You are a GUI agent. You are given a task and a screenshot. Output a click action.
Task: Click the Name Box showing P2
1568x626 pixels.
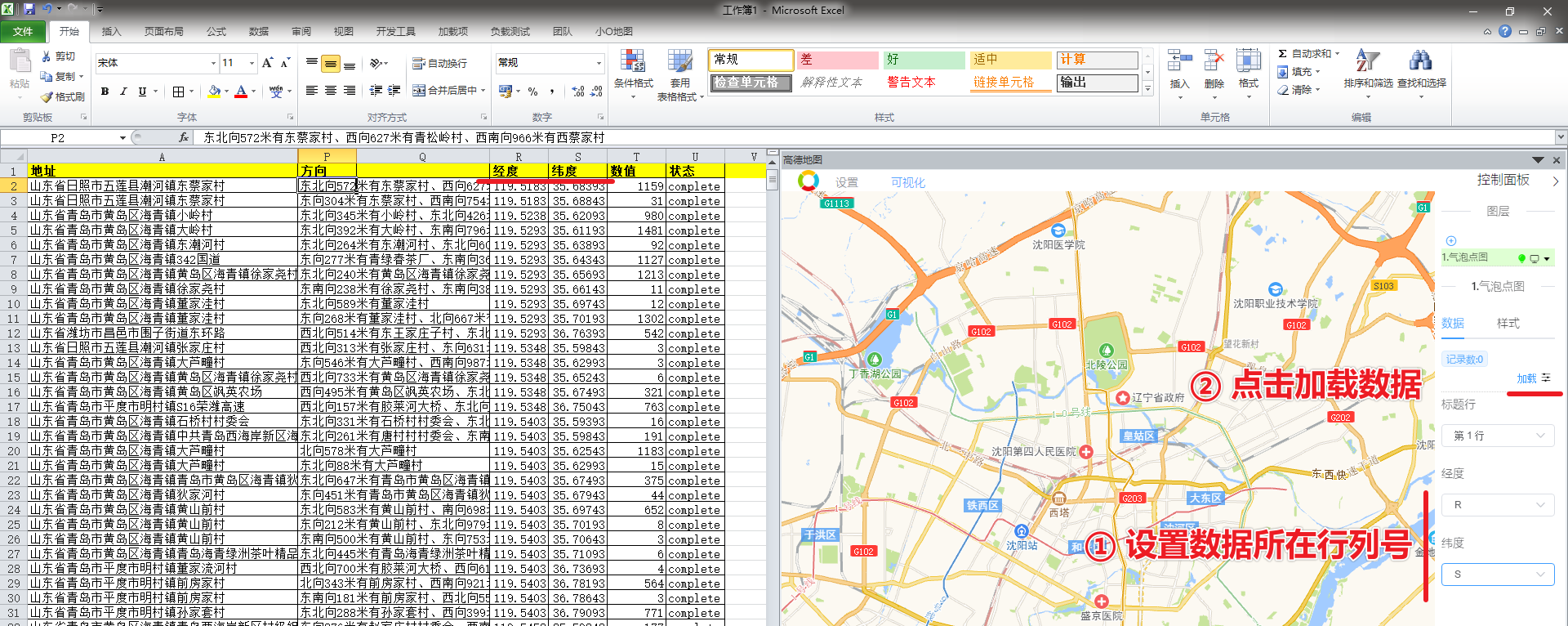(x=57, y=138)
